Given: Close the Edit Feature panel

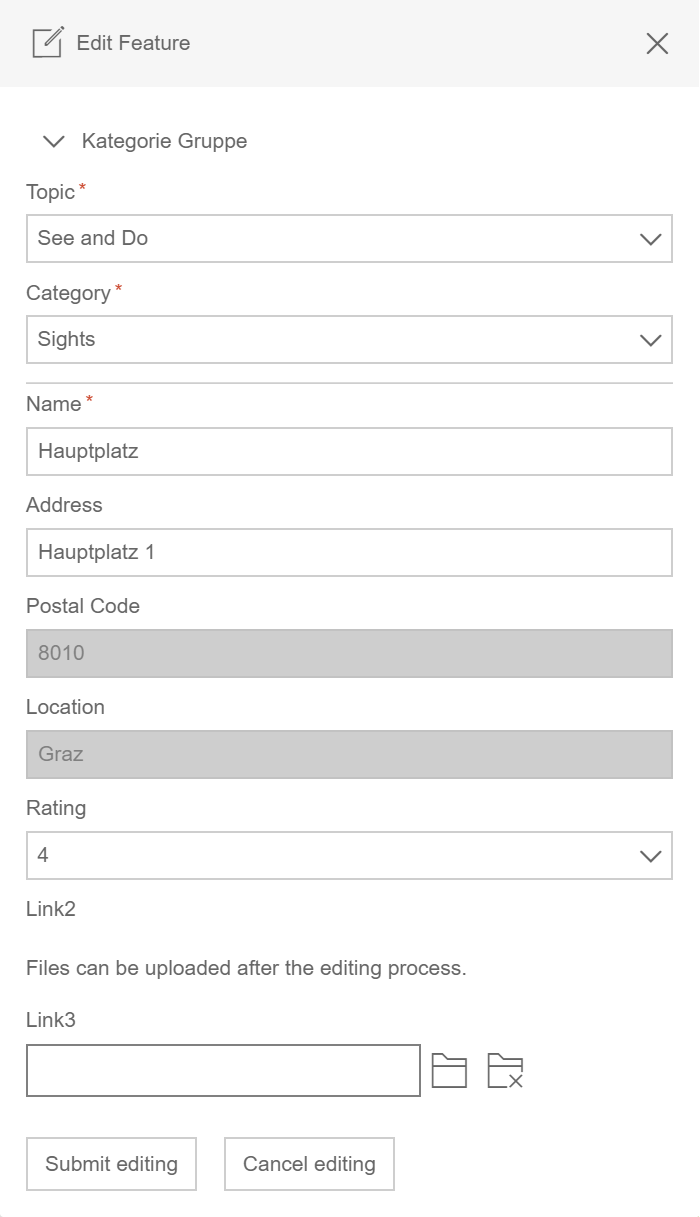Looking at the screenshot, I should [657, 43].
